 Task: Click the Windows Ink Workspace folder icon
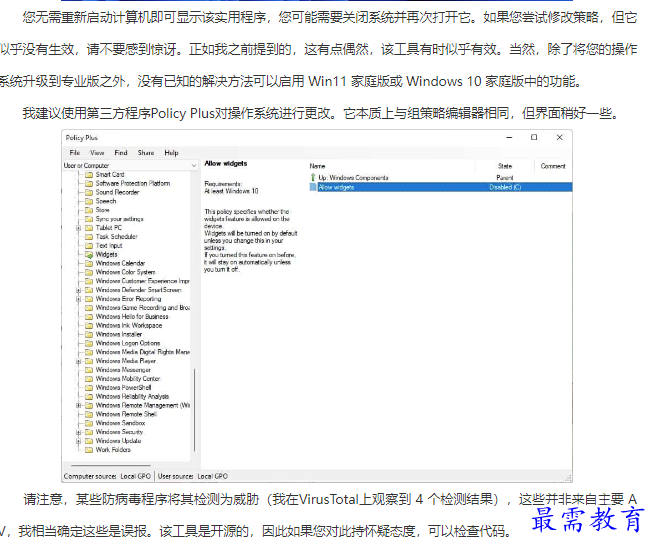tap(89, 325)
